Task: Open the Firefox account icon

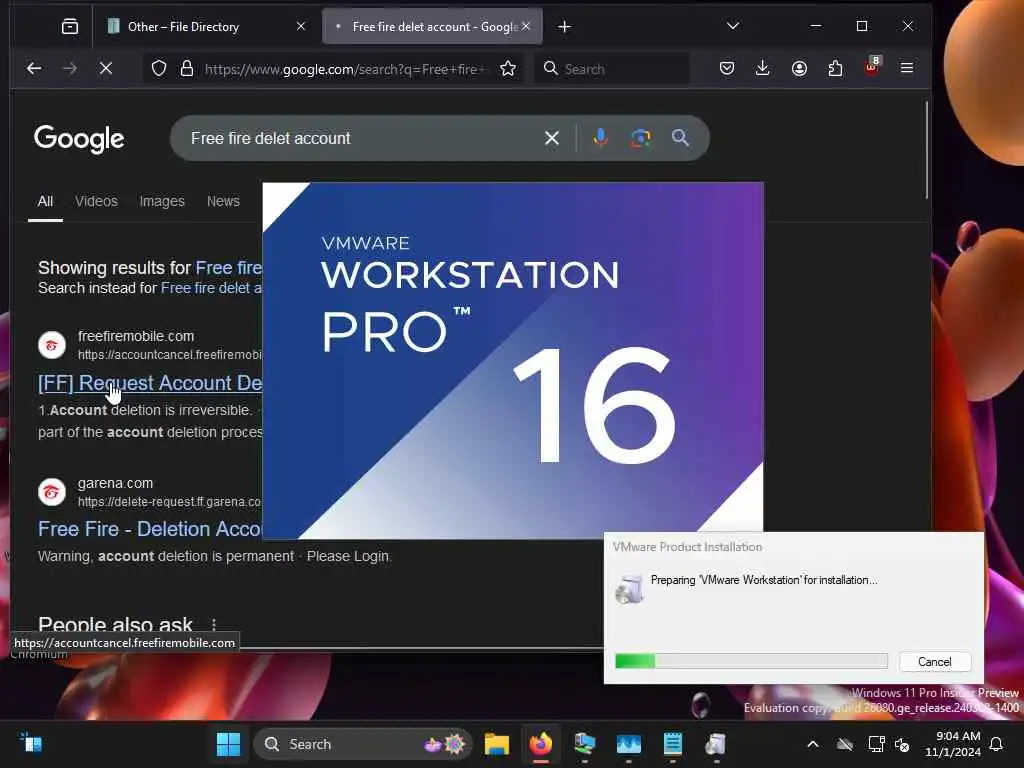Action: tap(799, 68)
